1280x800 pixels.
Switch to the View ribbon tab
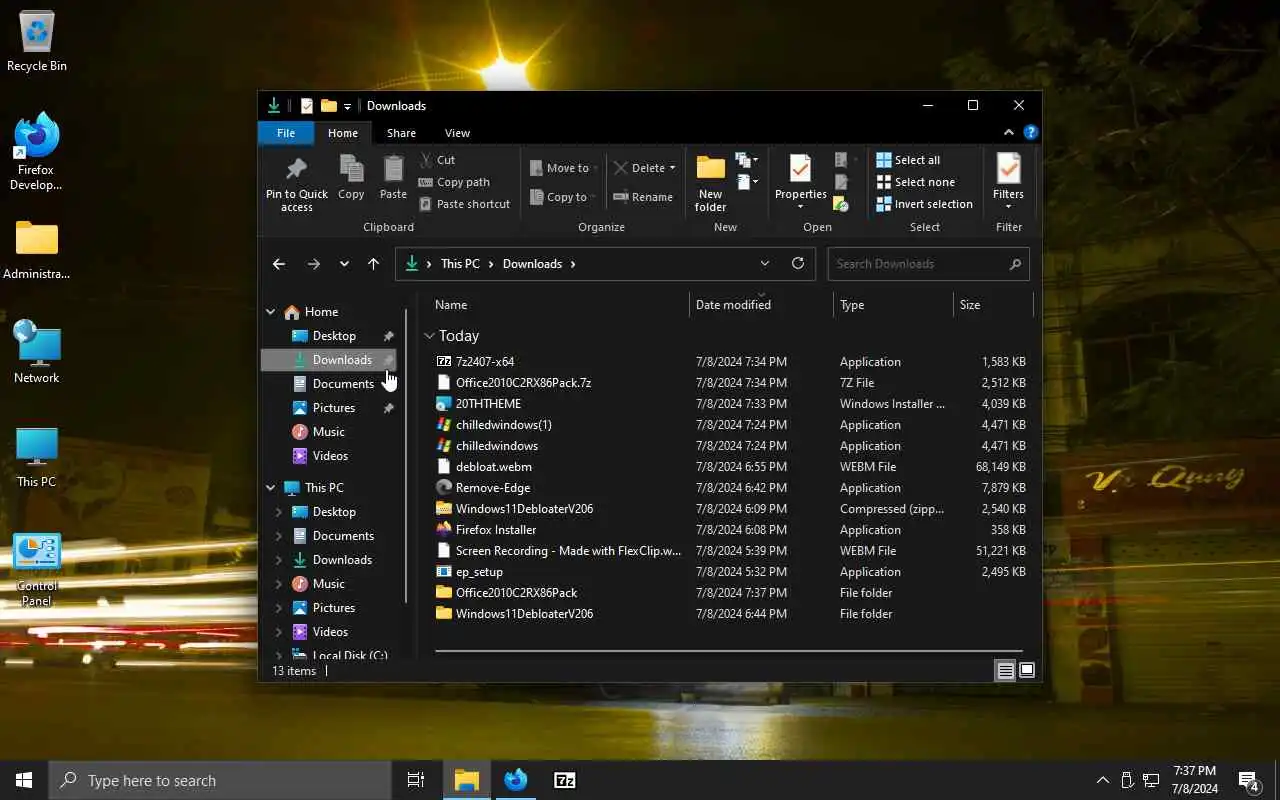coord(457,133)
